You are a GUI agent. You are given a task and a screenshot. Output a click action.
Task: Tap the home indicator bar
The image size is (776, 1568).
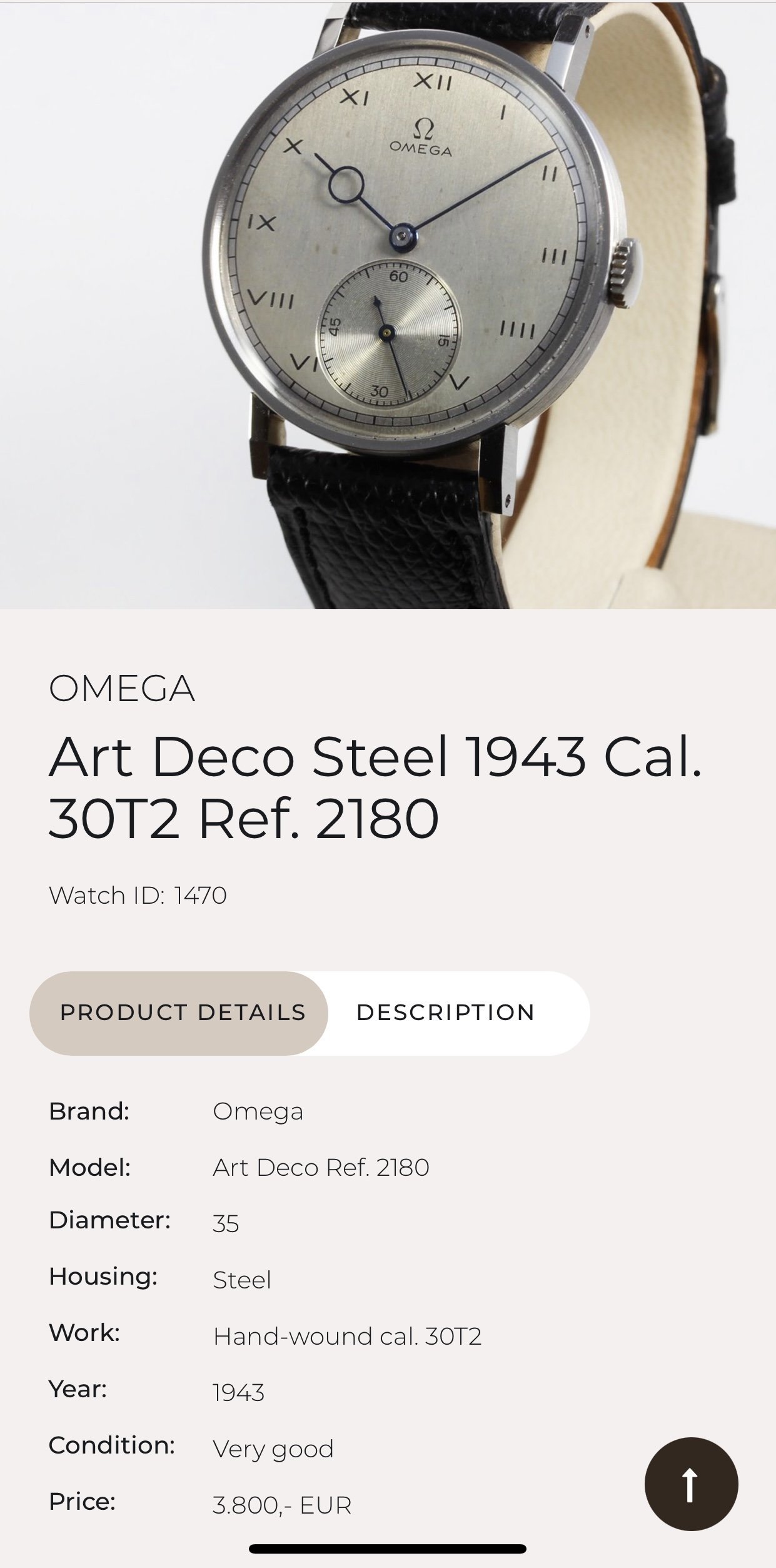388,1549
